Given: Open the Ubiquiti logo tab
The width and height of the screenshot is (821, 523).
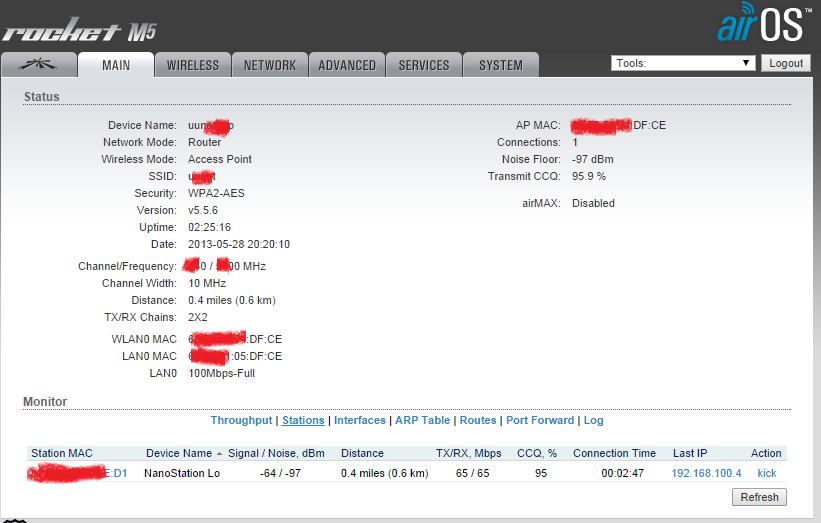Looking at the screenshot, I should pos(39,65).
